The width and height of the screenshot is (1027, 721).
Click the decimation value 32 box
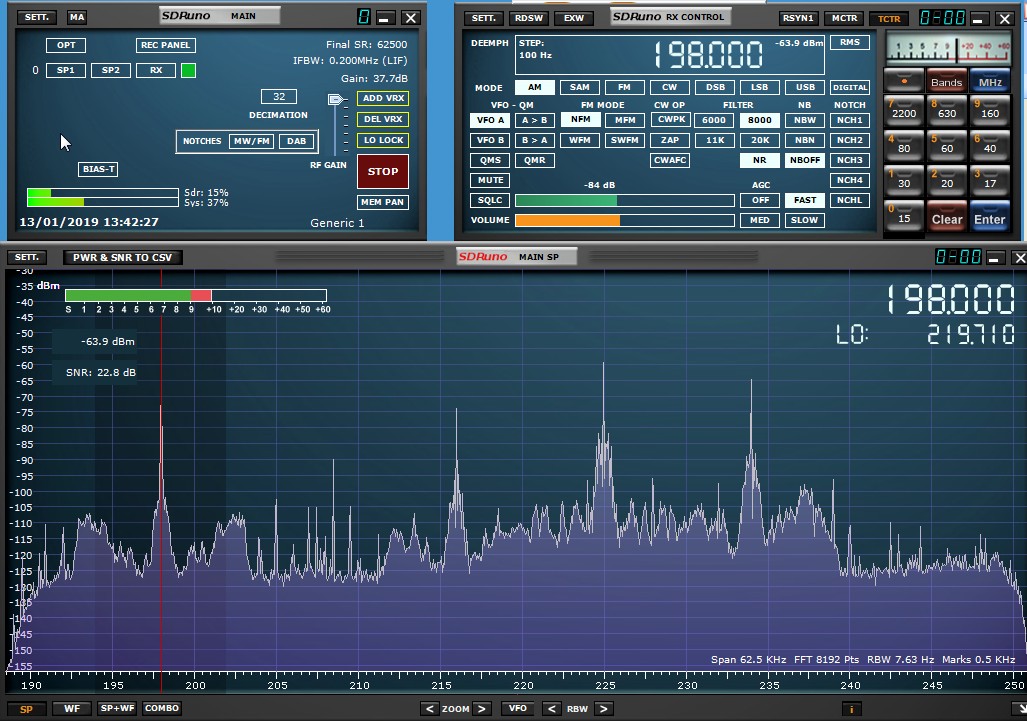(279, 97)
